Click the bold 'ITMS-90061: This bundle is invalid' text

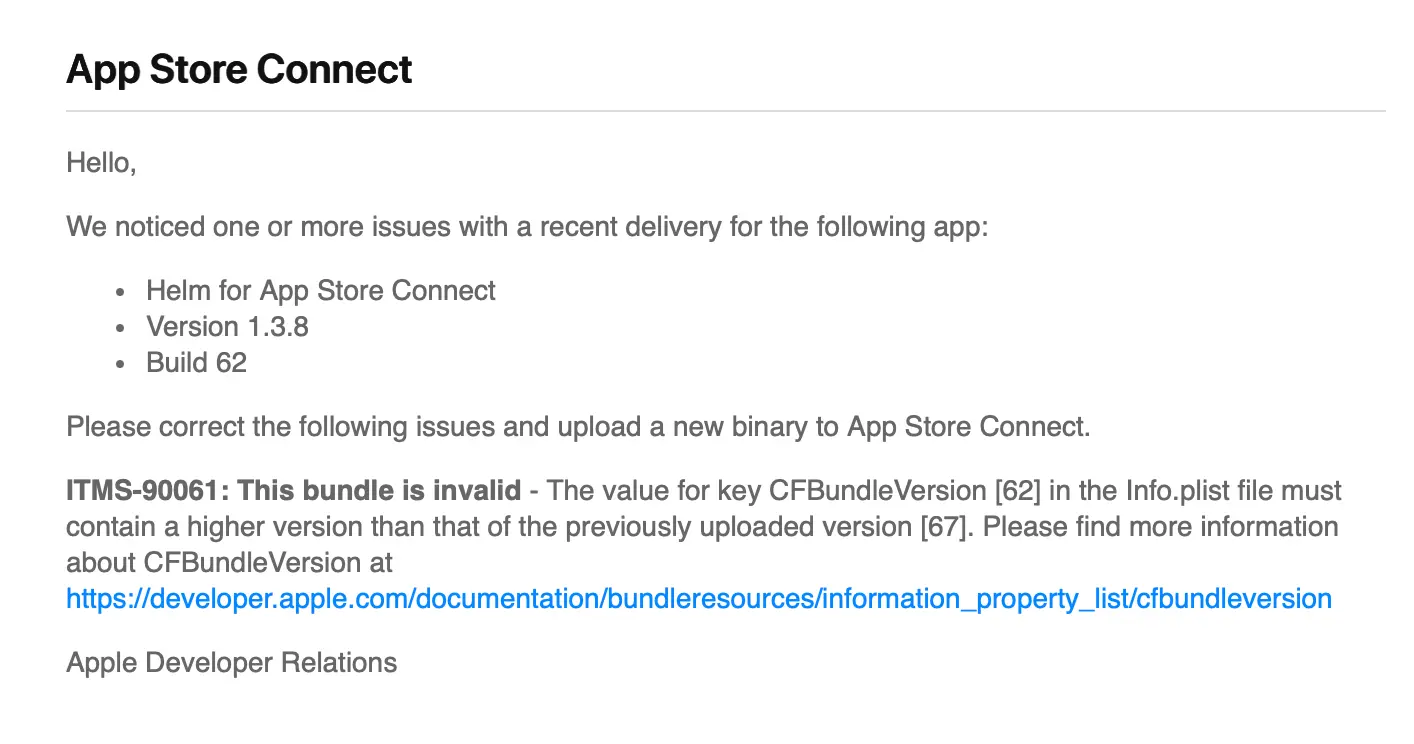(x=293, y=490)
